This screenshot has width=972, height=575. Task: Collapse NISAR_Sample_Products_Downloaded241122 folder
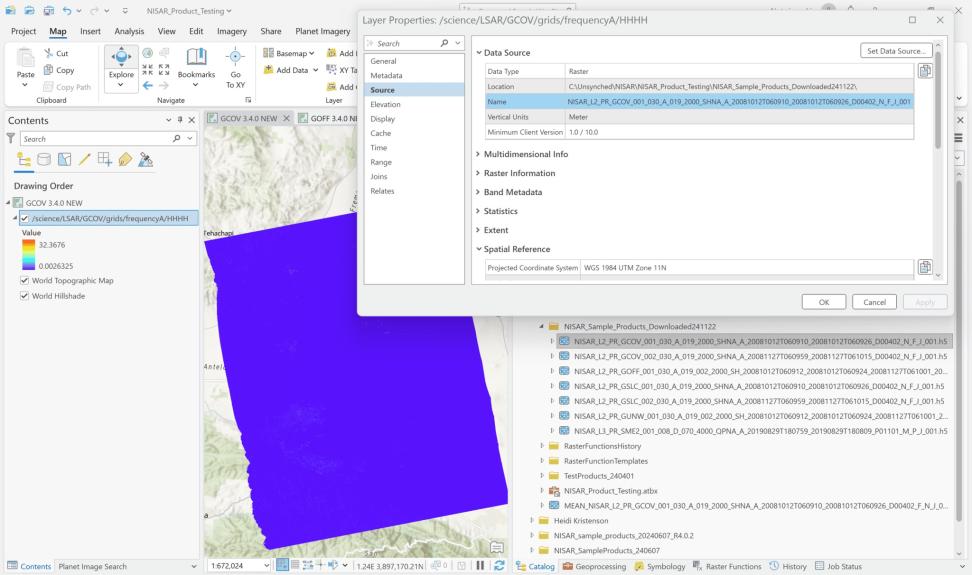tap(541, 326)
